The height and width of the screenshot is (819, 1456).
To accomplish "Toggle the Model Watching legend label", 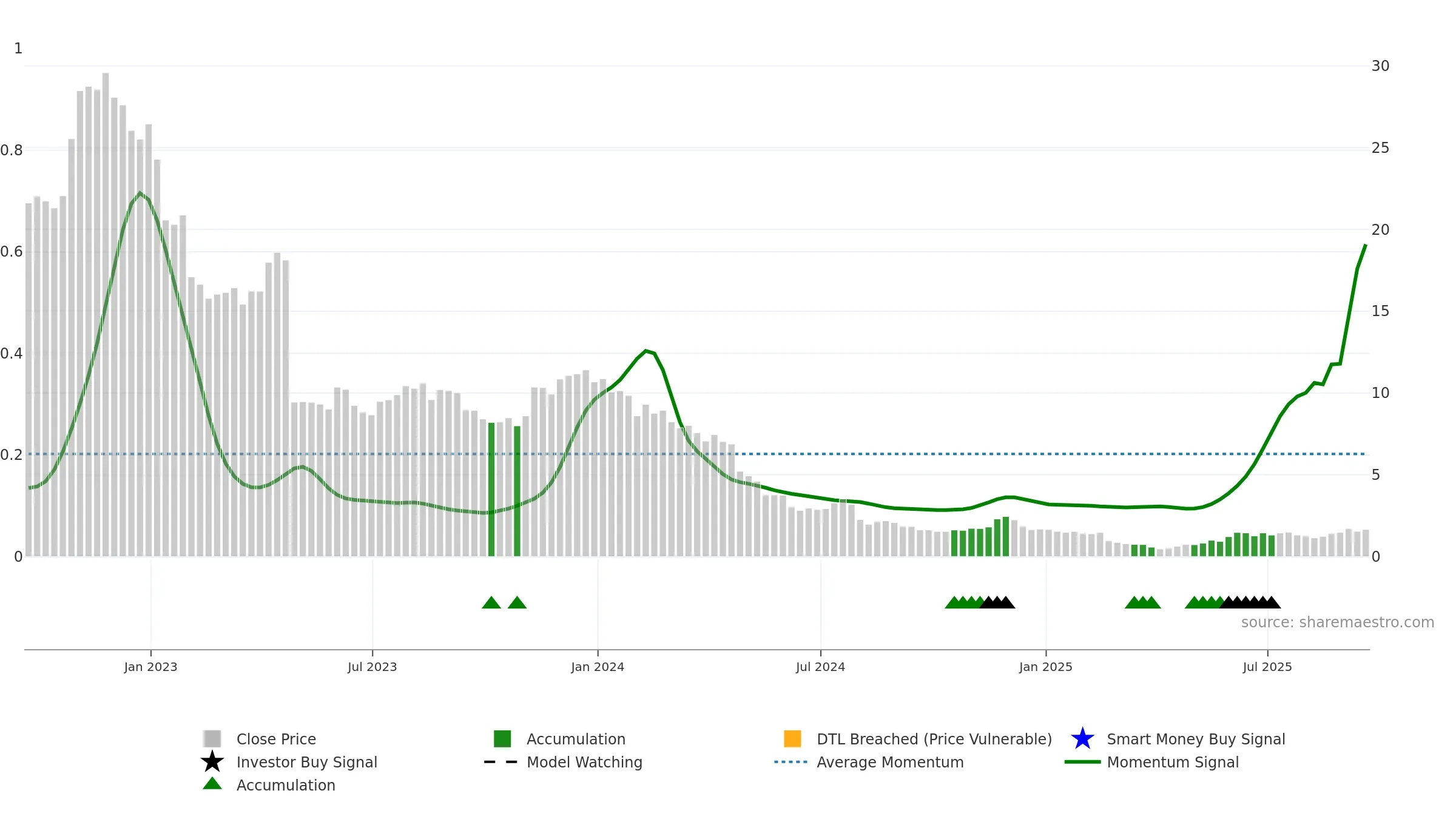I will coord(584,762).
